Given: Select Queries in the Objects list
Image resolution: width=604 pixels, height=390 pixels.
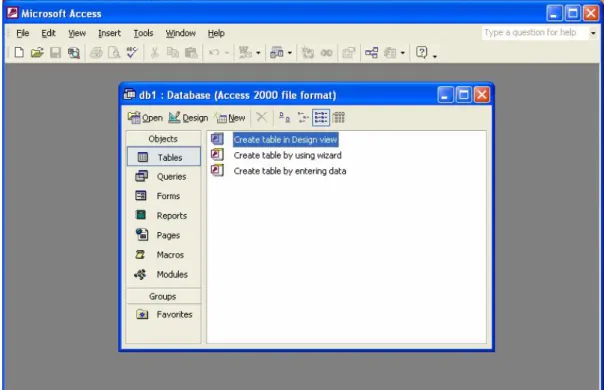Looking at the screenshot, I should [x=164, y=176].
